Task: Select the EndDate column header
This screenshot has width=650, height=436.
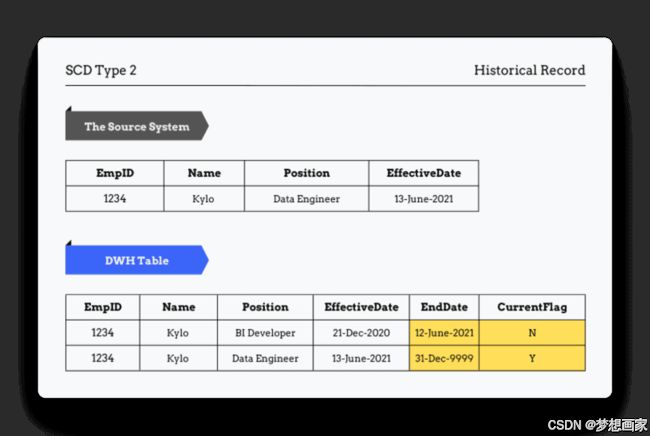Action: pyautogui.click(x=444, y=307)
